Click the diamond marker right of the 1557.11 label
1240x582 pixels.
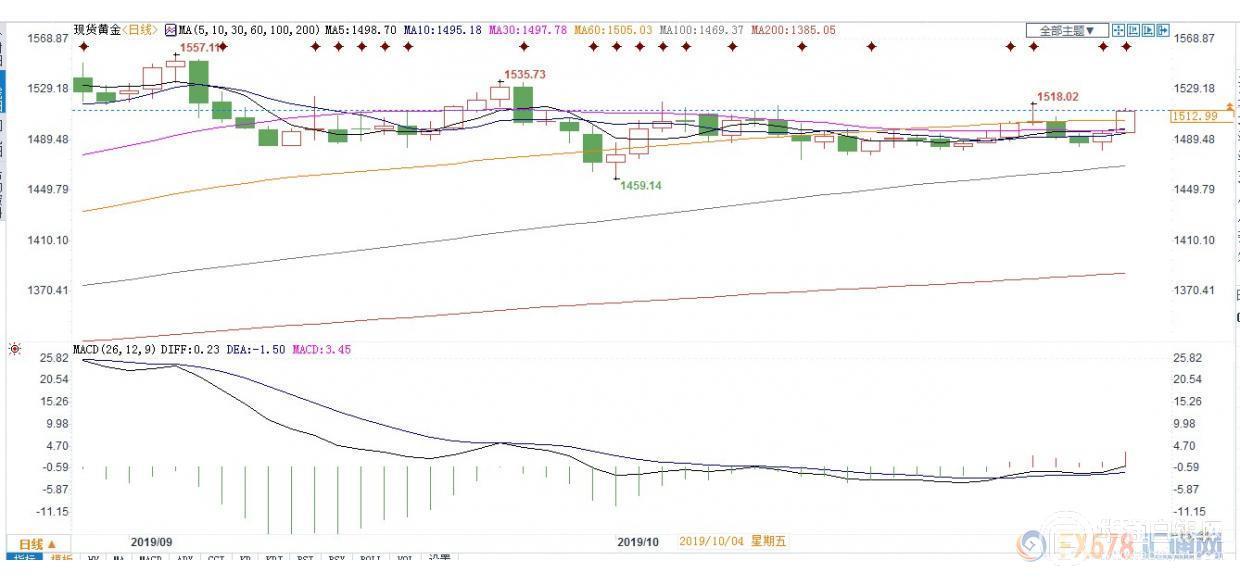tap(223, 46)
